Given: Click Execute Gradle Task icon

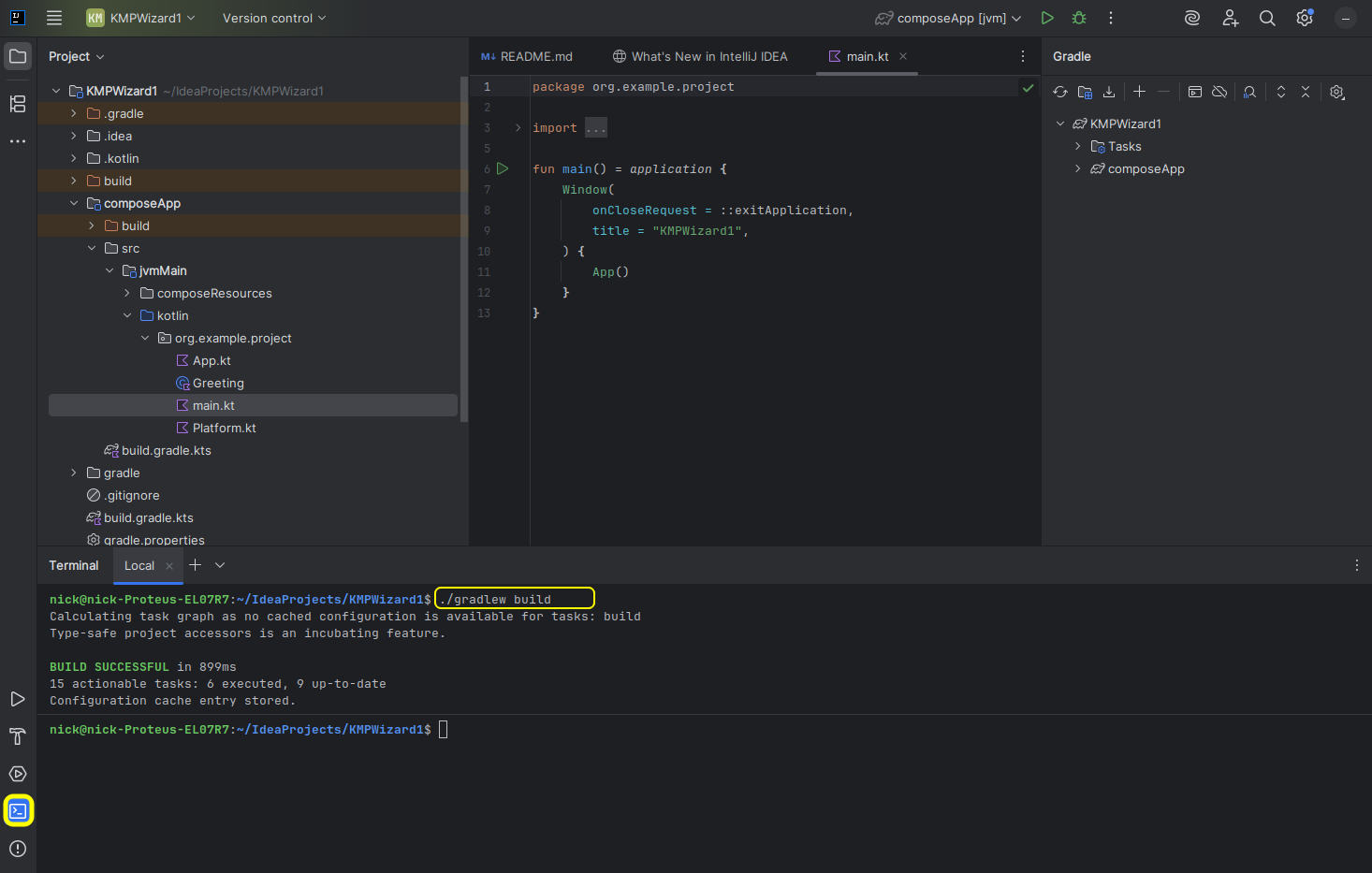Looking at the screenshot, I should [x=1195, y=92].
